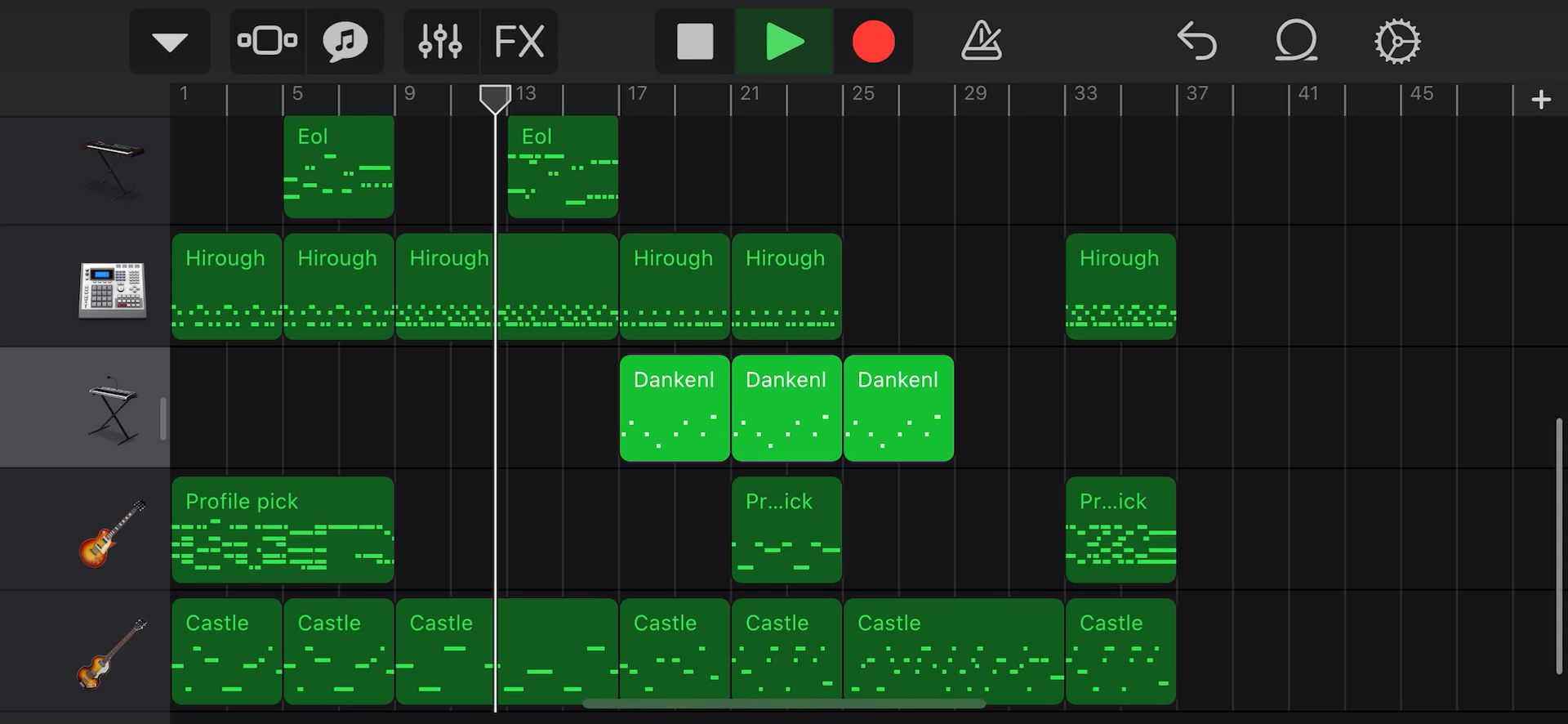Select the Profile pick region at bar 1

coord(283,530)
